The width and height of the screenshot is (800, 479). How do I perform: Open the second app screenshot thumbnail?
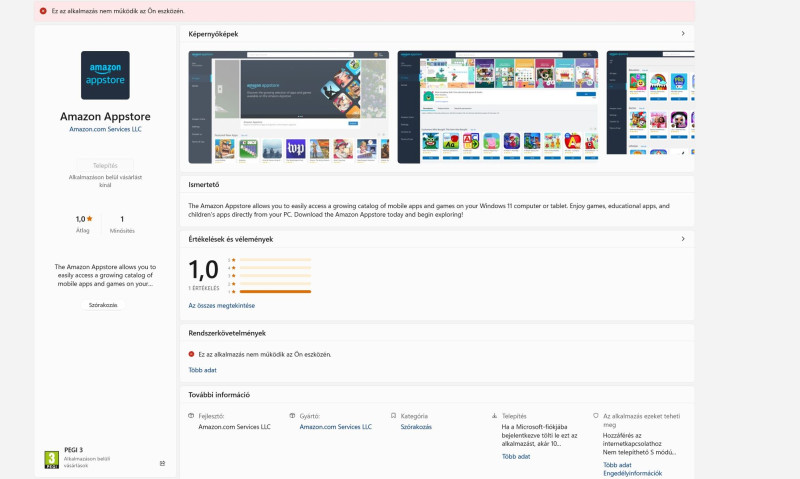498,107
